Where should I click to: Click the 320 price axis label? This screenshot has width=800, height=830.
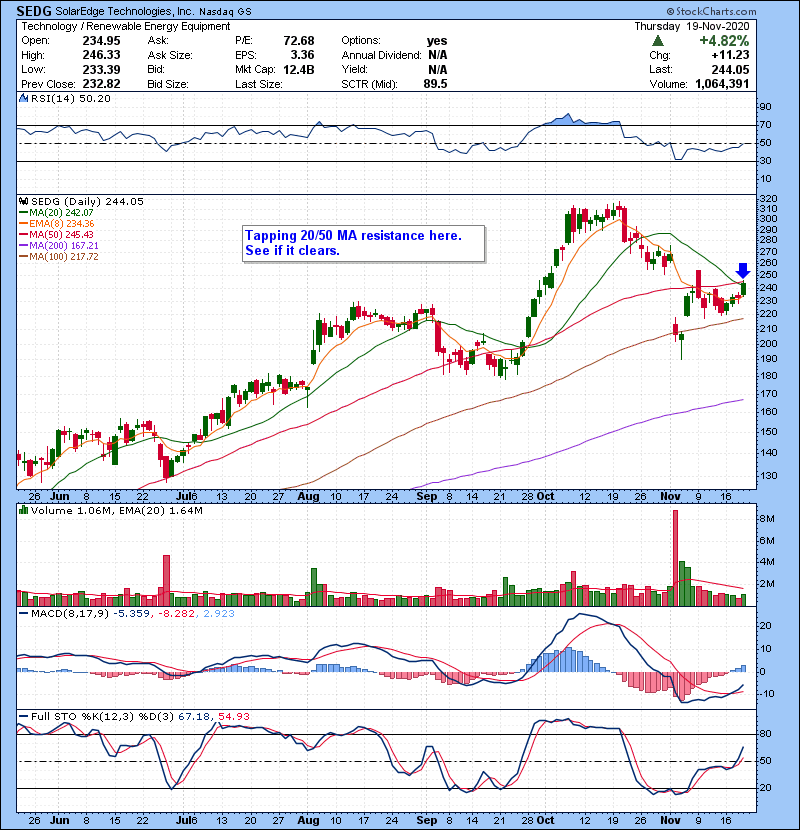(x=769, y=199)
